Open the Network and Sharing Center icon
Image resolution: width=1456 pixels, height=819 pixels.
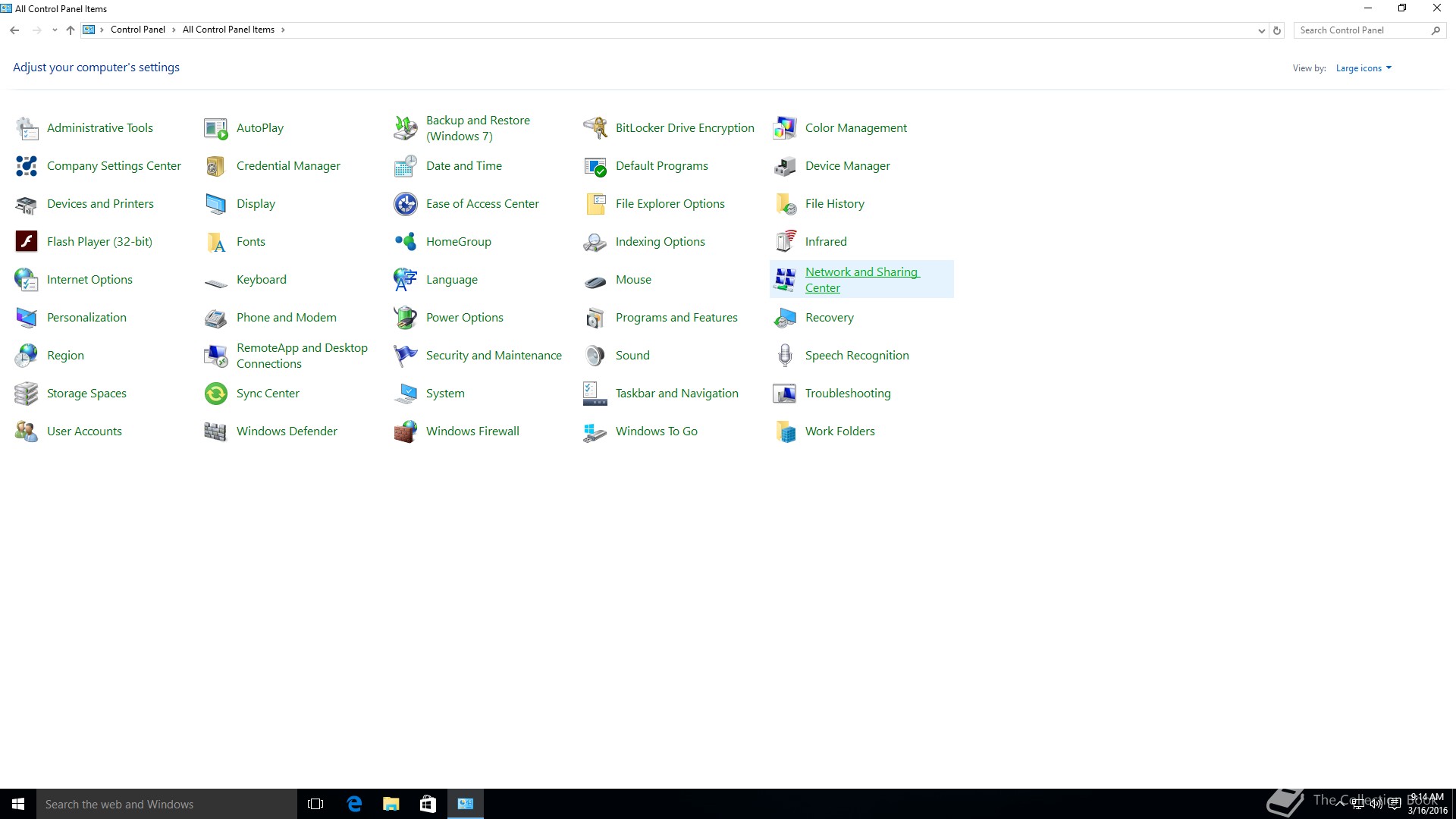point(785,280)
